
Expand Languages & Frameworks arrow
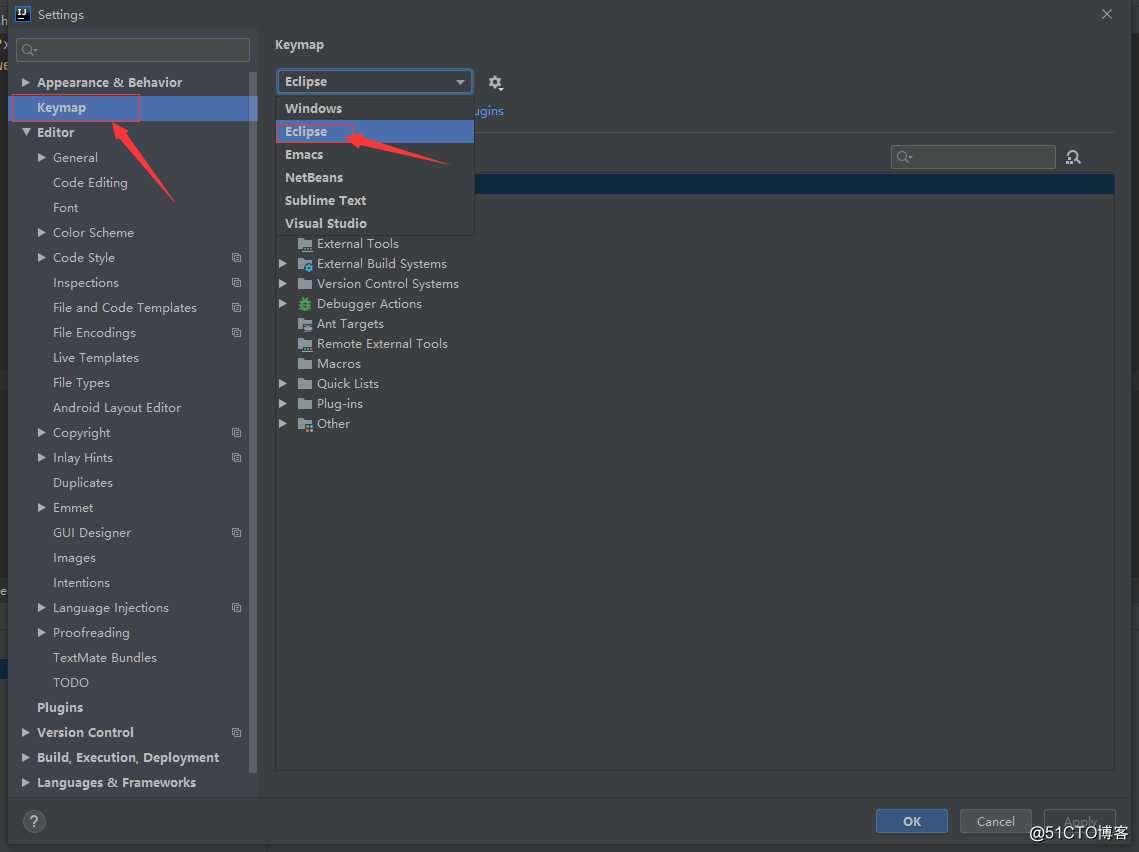click(25, 783)
